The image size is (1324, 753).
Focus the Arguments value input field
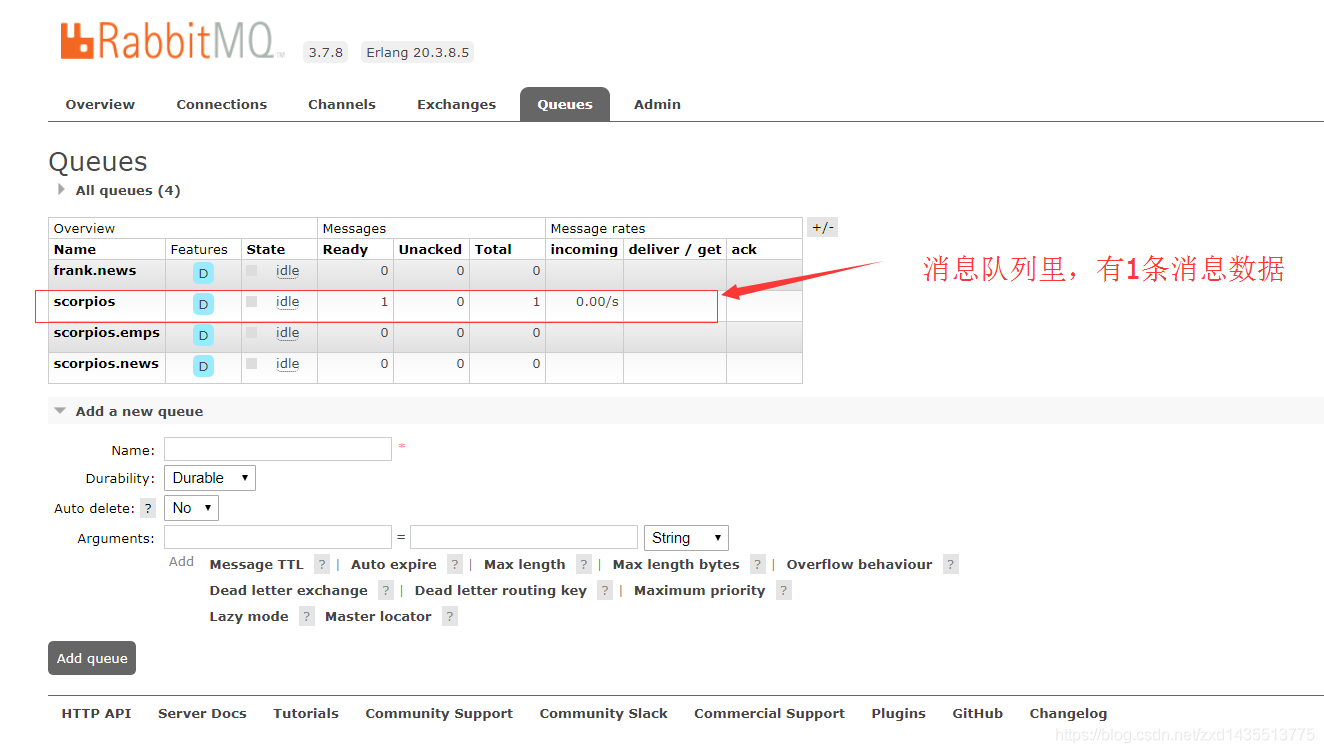524,537
